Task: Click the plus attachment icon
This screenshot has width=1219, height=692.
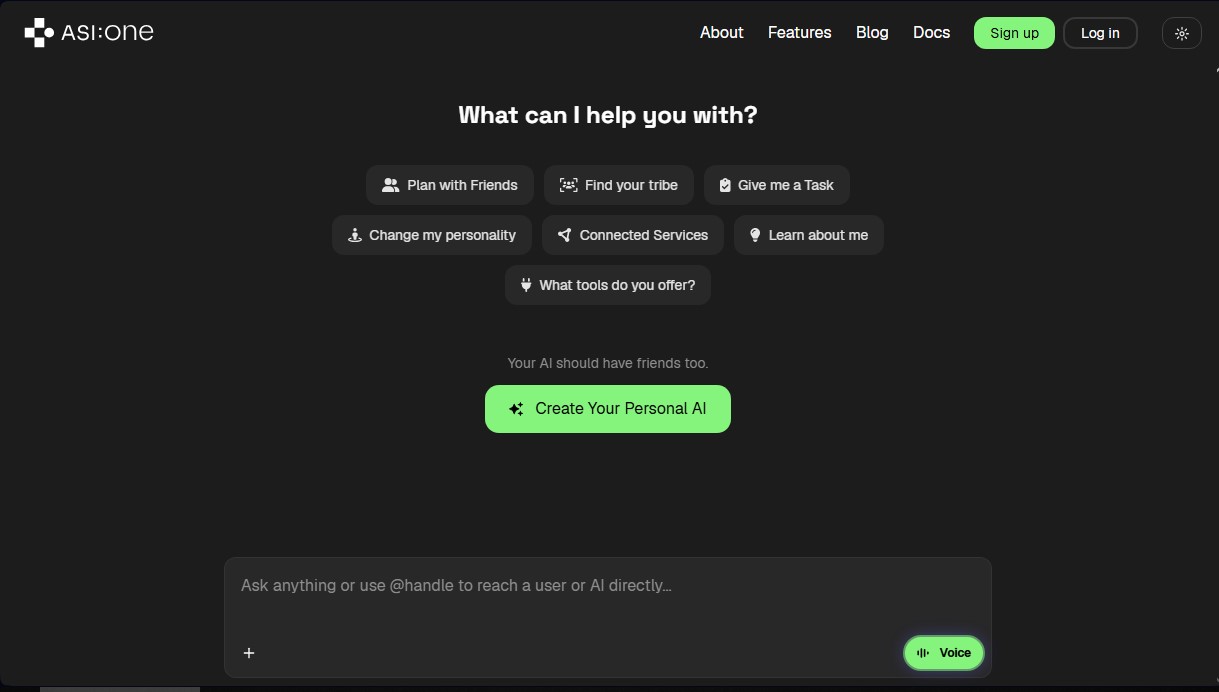Action: [249, 653]
